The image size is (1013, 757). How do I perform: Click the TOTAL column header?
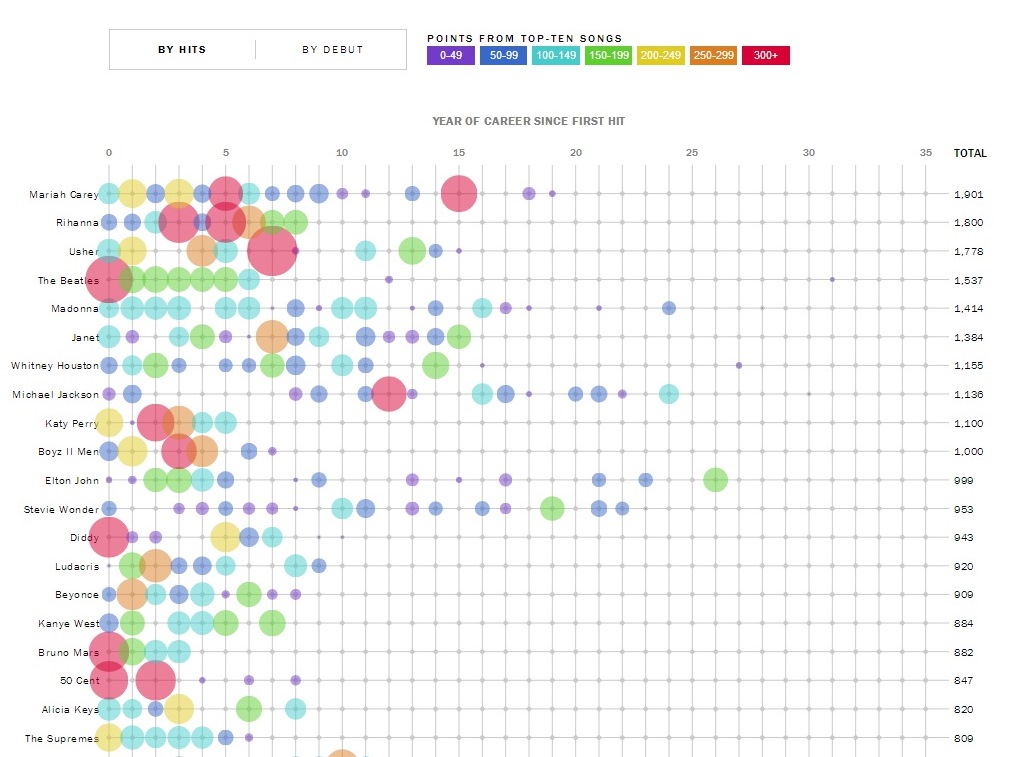[970, 153]
